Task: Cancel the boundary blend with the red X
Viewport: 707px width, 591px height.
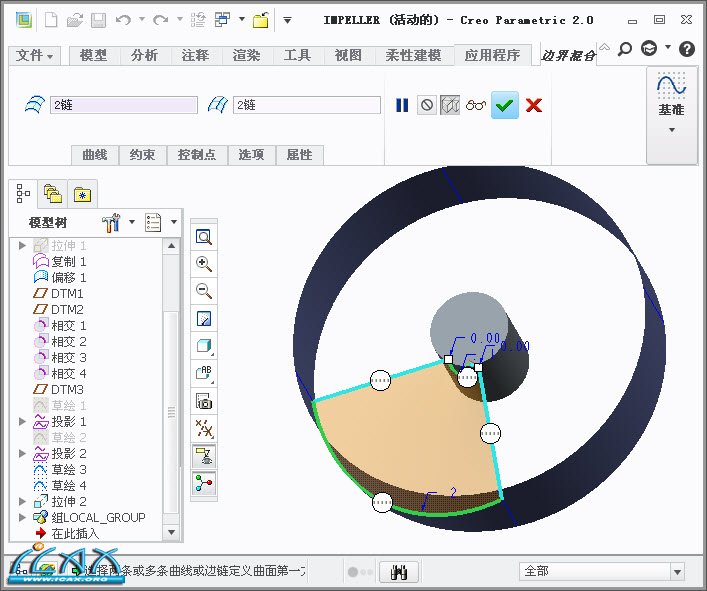Action: (534, 105)
